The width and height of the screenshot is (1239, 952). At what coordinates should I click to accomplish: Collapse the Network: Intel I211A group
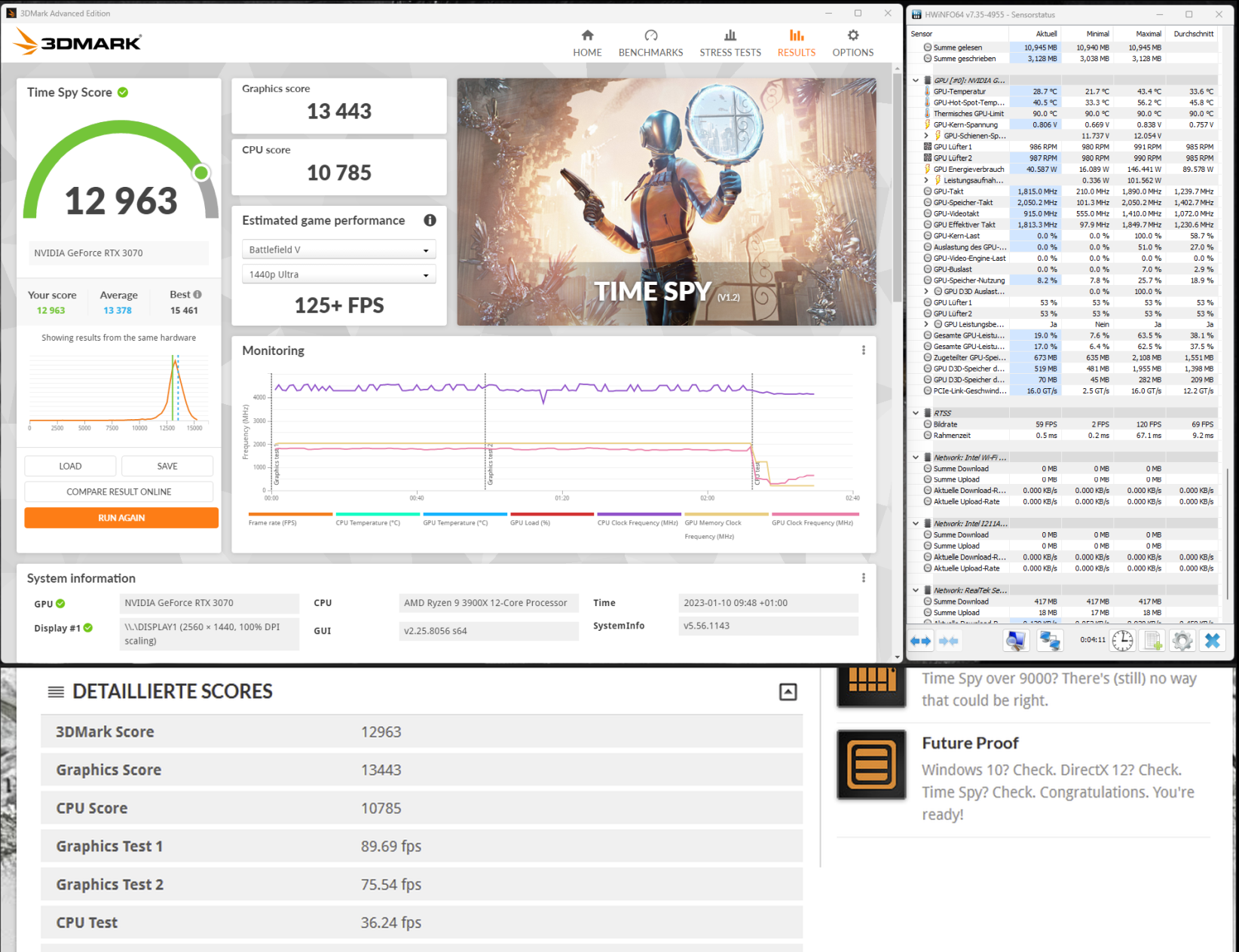tap(916, 524)
